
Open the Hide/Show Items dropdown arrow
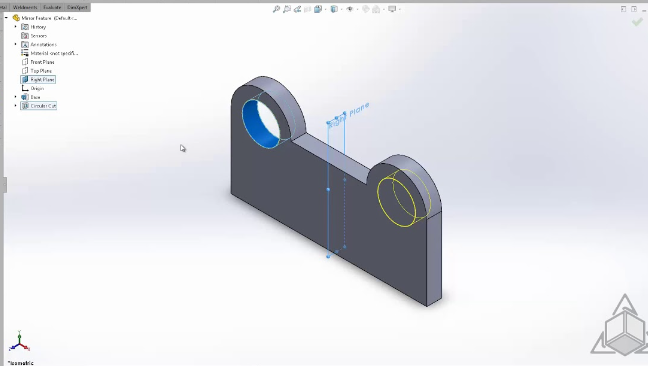pos(357,9)
